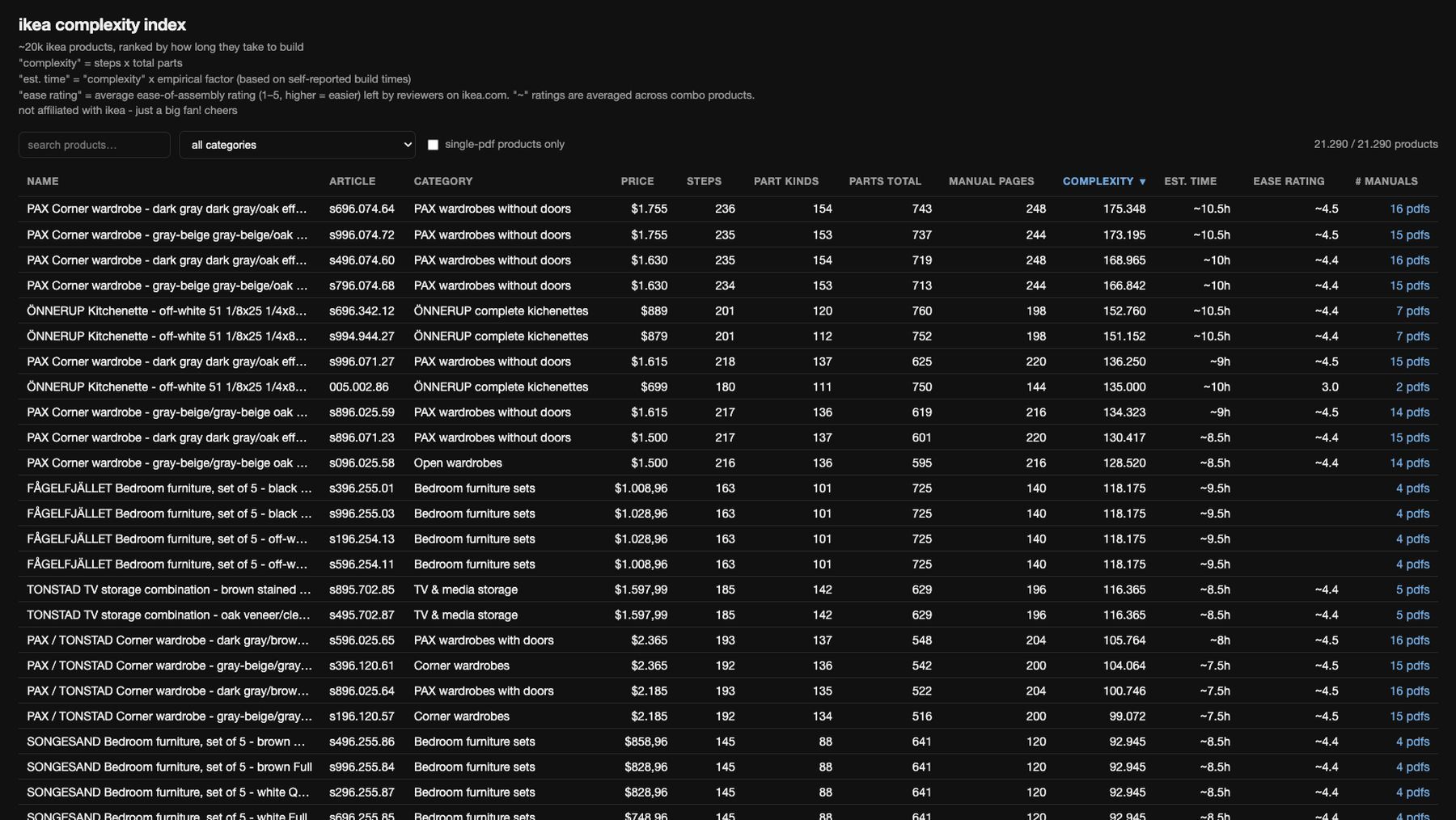Enable single-pdf products only checkbox
Screen dimensions: 1456x820
point(433,145)
